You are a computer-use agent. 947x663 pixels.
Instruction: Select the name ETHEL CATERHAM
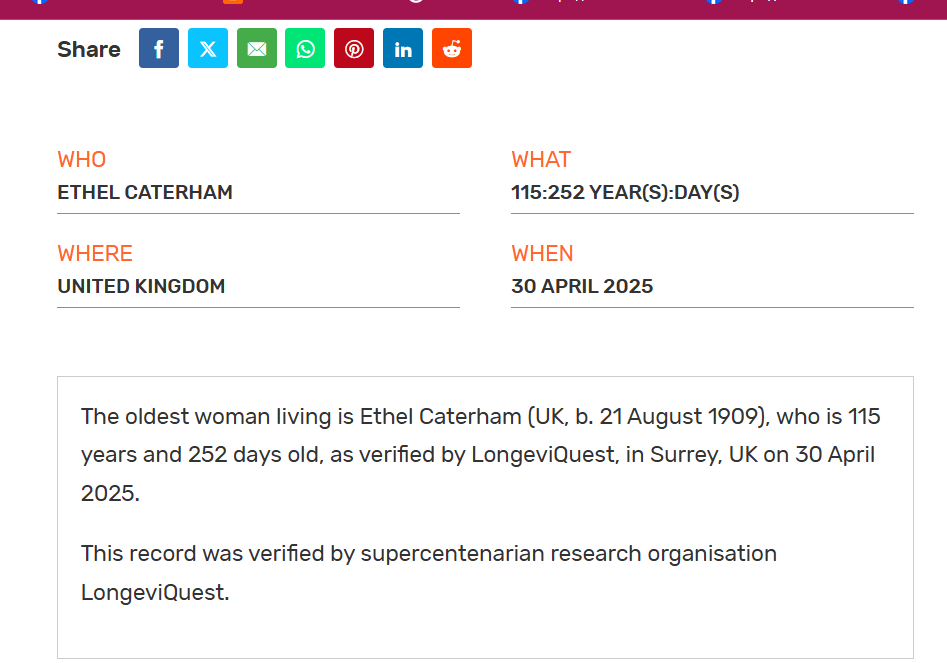point(145,192)
